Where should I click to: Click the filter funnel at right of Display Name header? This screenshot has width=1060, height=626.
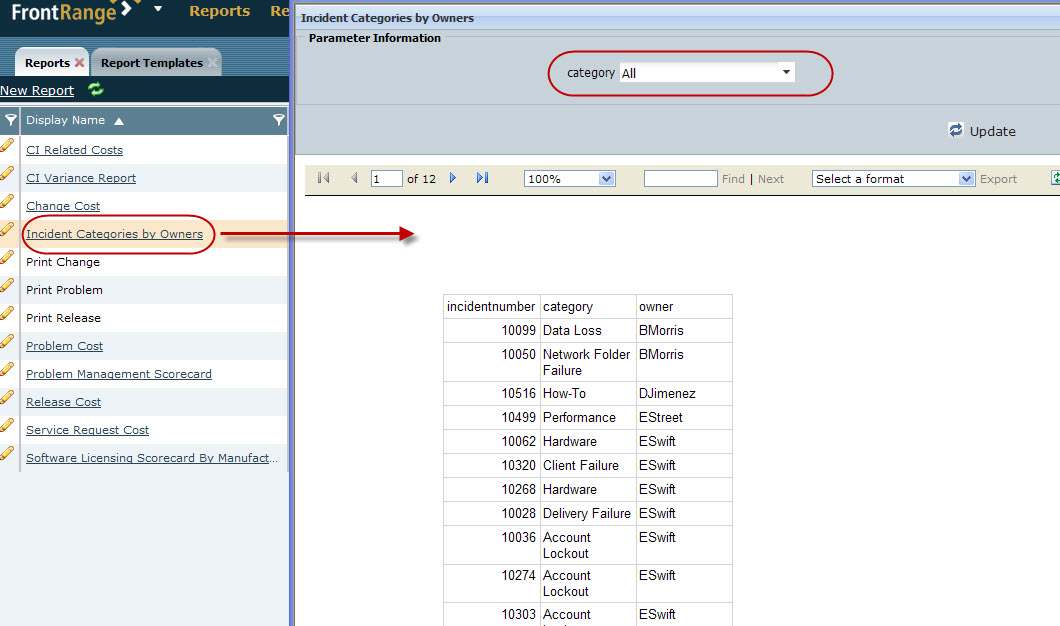[x=279, y=120]
